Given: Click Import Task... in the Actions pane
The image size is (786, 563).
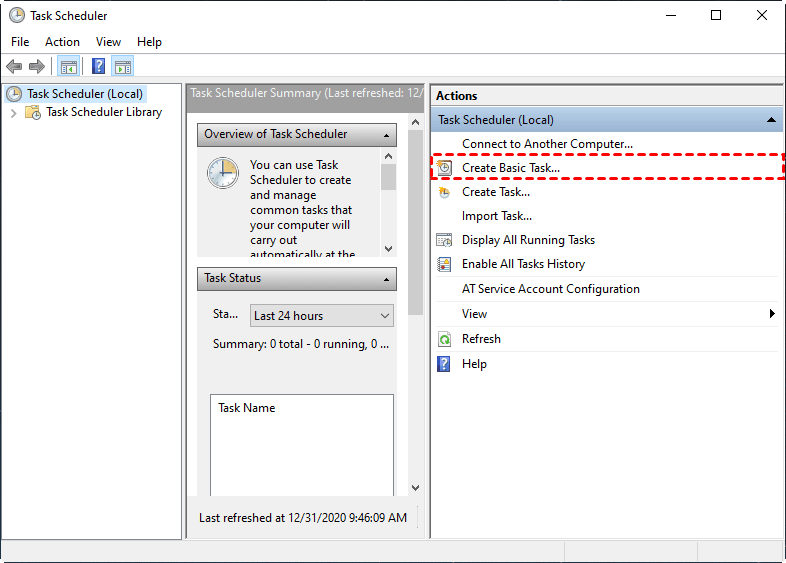Looking at the screenshot, I should coord(496,216).
